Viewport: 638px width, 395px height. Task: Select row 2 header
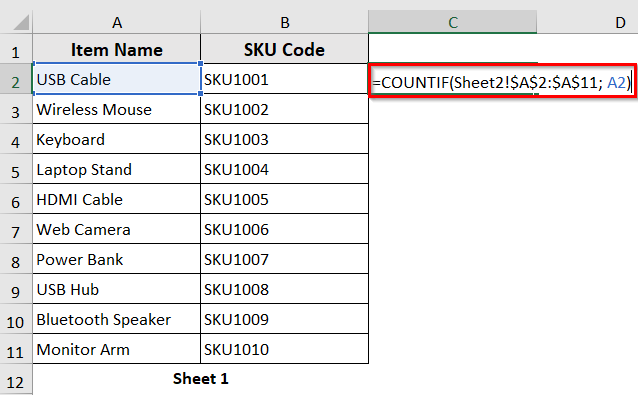click(x=15, y=79)
